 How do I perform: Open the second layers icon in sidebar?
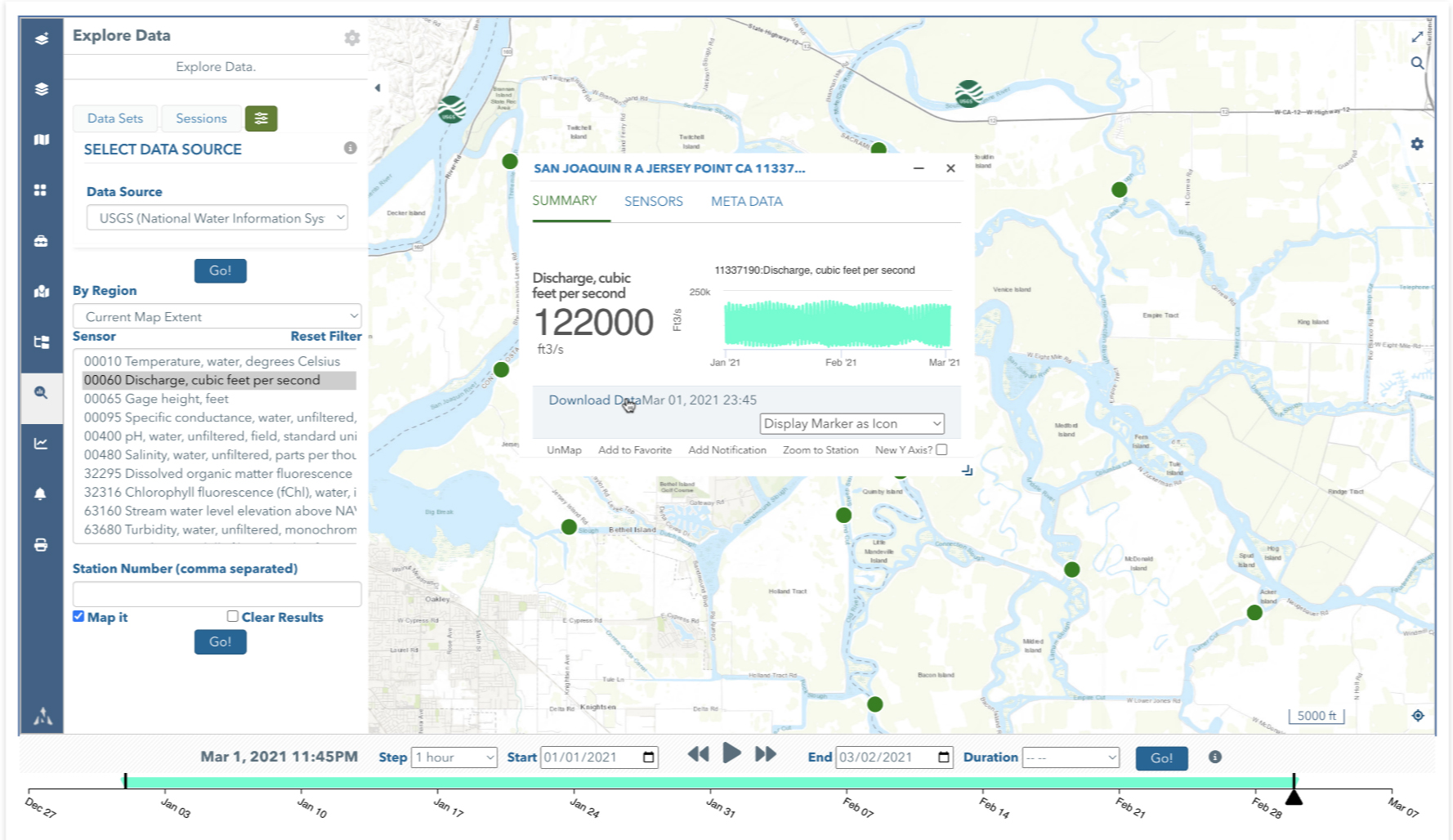coord(42,89)
